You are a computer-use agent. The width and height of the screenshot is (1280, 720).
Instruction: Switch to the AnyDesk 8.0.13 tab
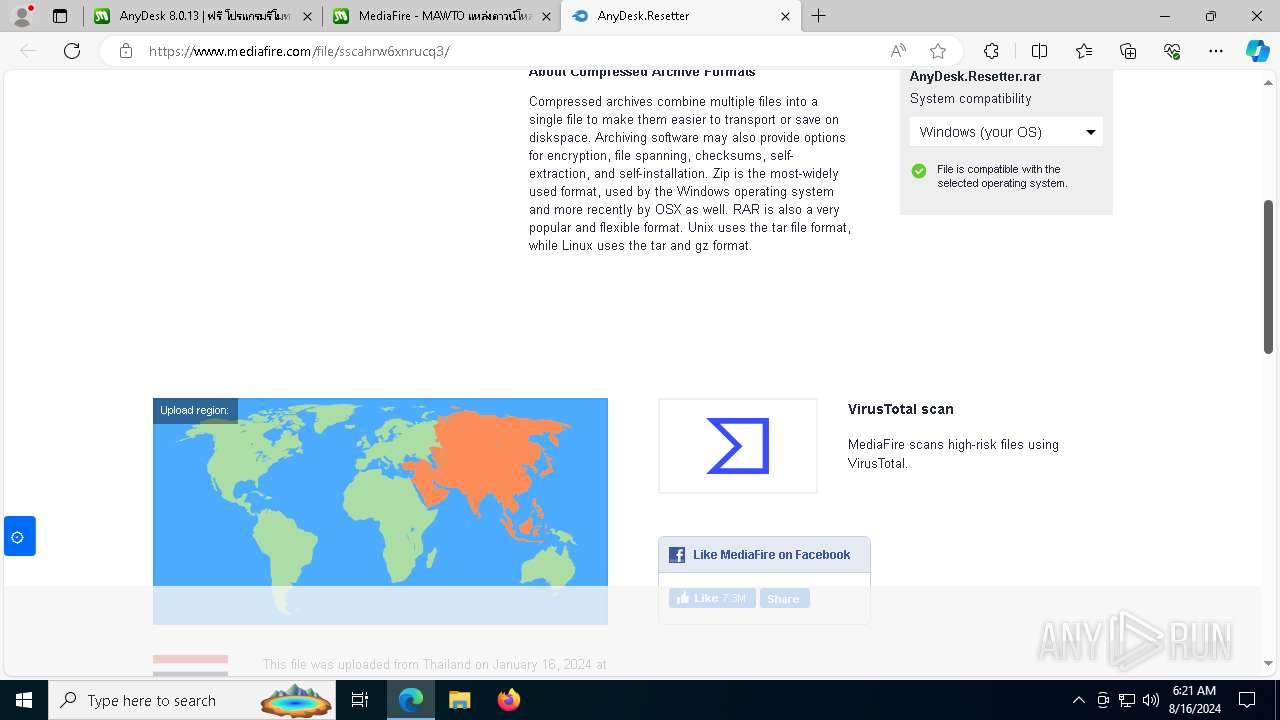coord(204,16)
